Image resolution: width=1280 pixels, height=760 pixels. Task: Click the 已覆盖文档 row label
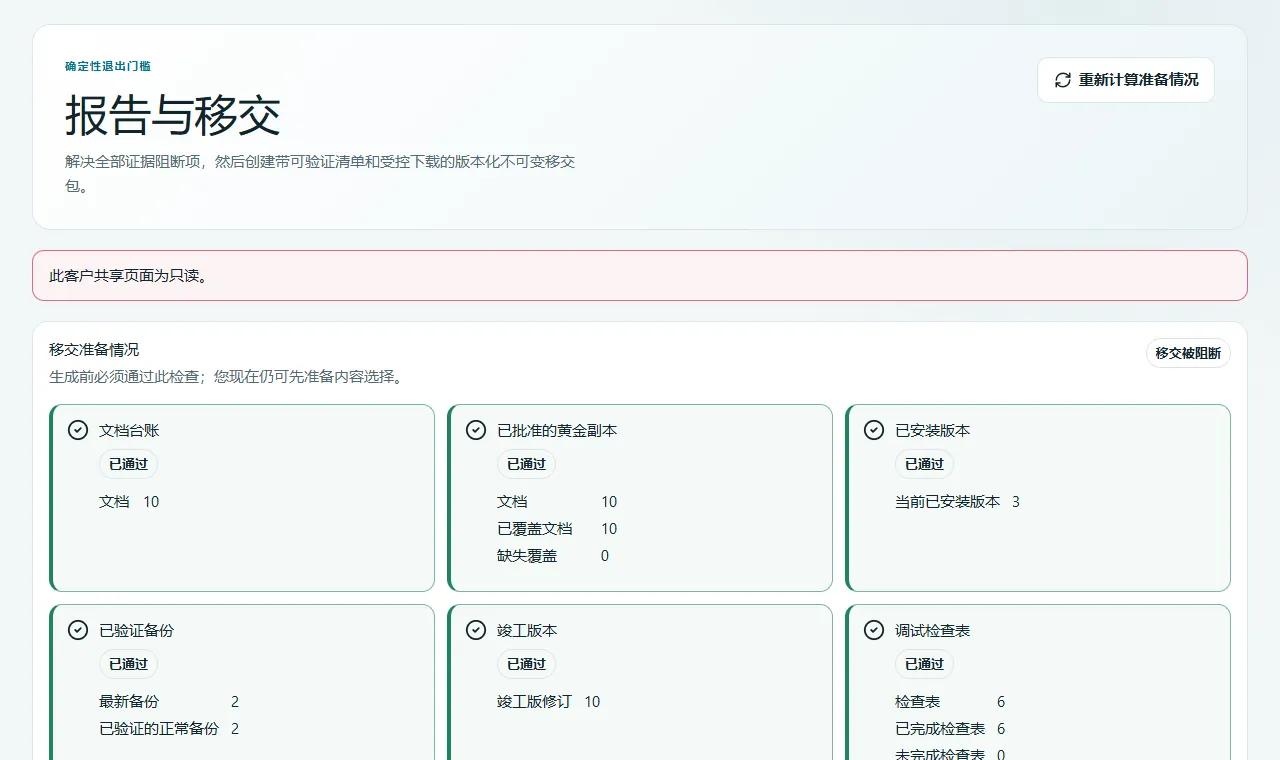[535, 529]
